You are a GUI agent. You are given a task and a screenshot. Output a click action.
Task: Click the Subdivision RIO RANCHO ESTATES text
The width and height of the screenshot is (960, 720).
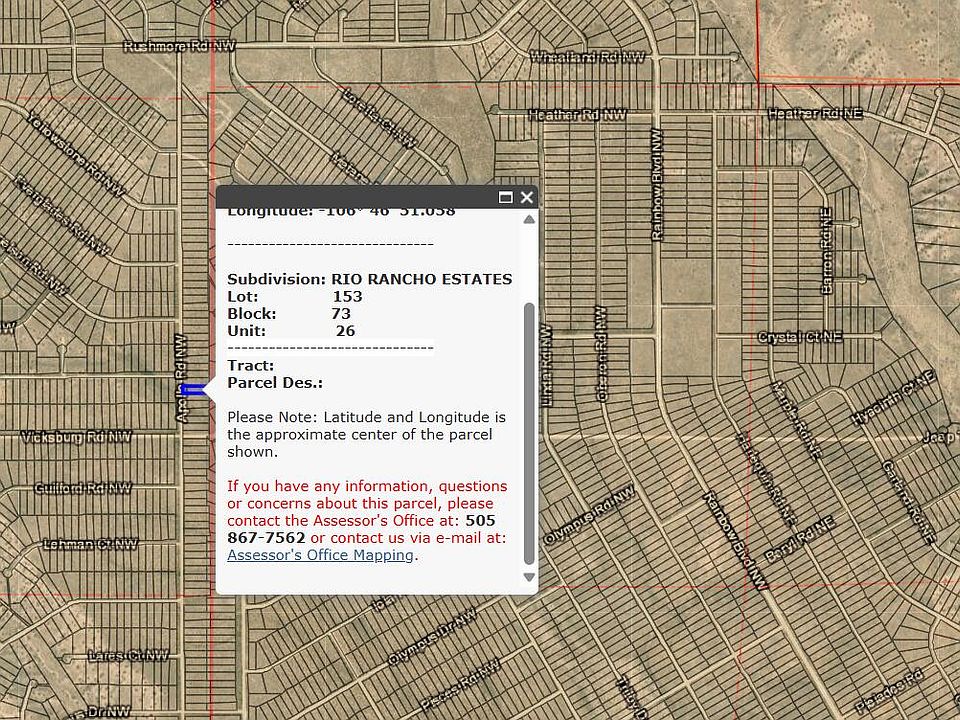coord(369,279)
